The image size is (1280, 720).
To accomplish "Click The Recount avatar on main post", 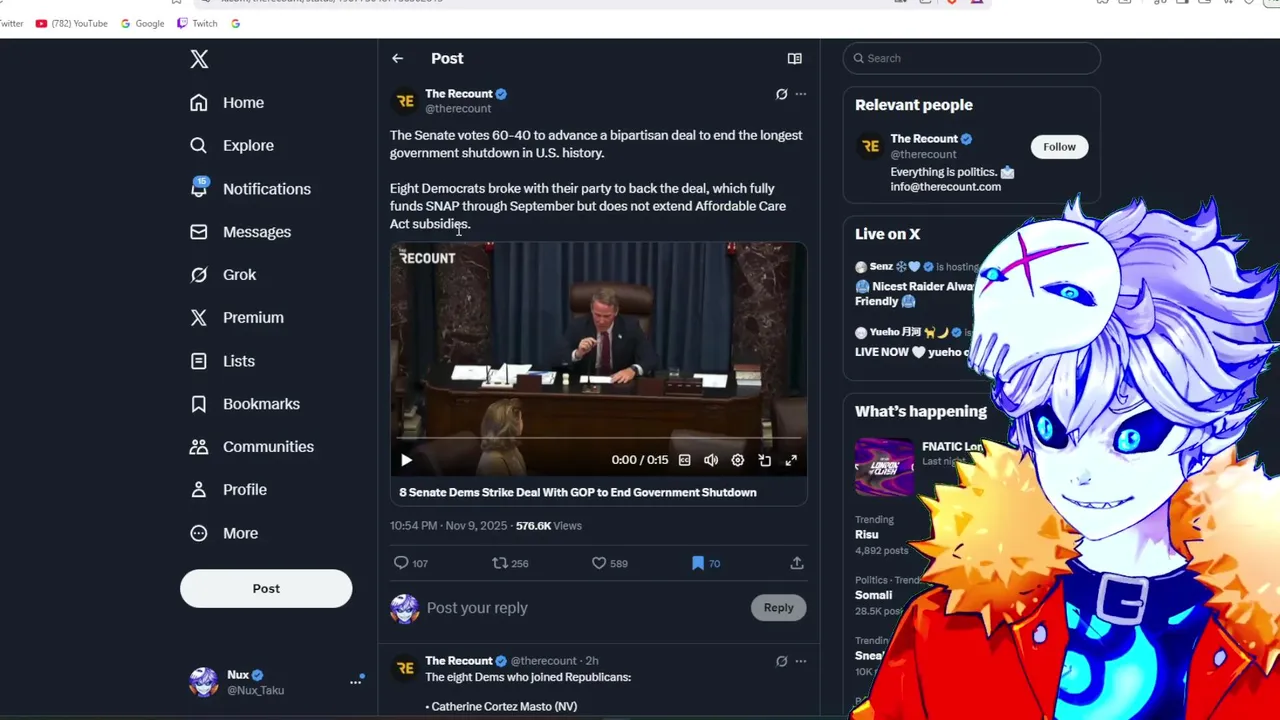I will [405, 101].
